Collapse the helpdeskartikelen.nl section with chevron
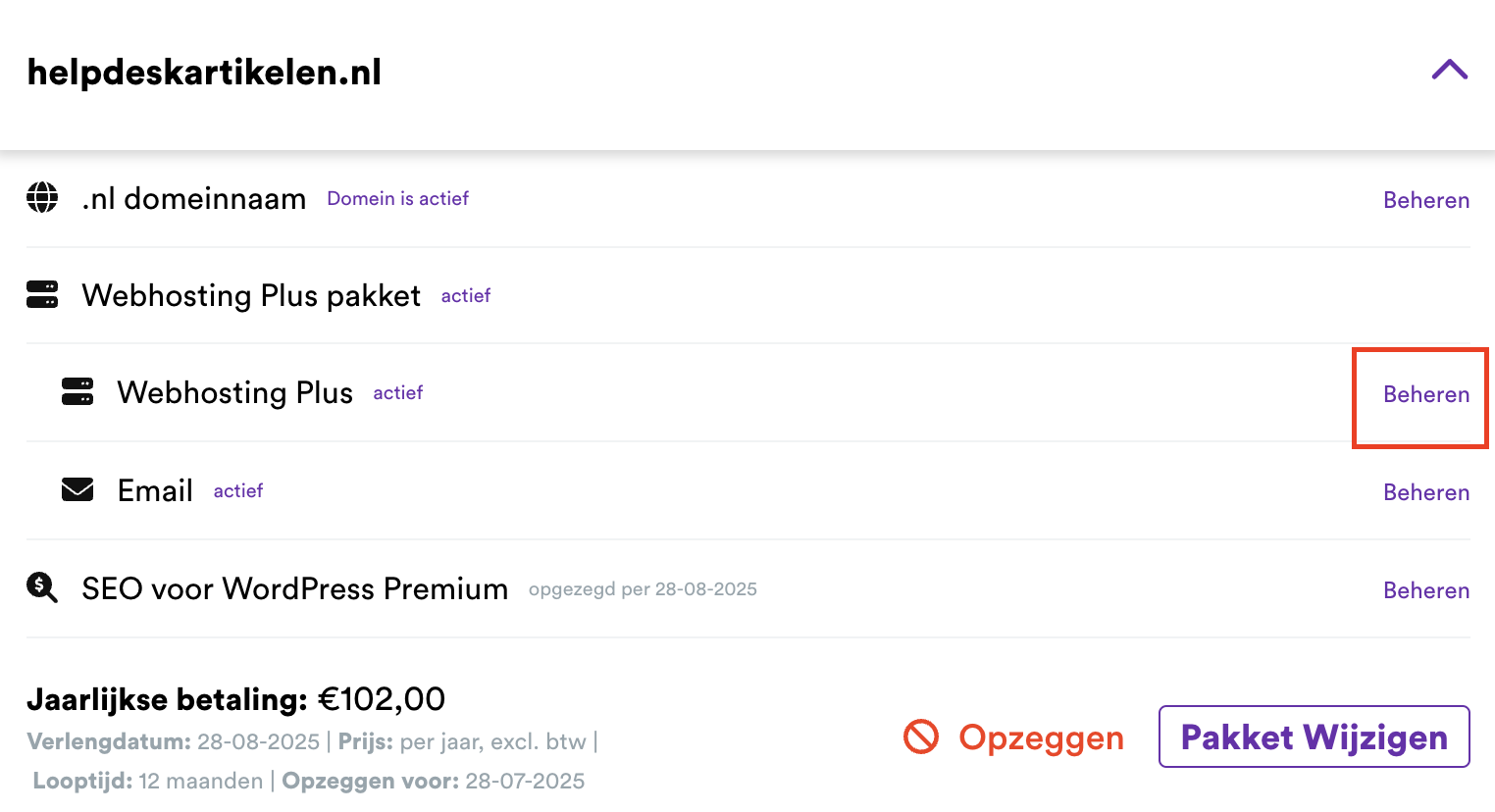This screenshot has width=1495, height=812. tap(1449, 70)
